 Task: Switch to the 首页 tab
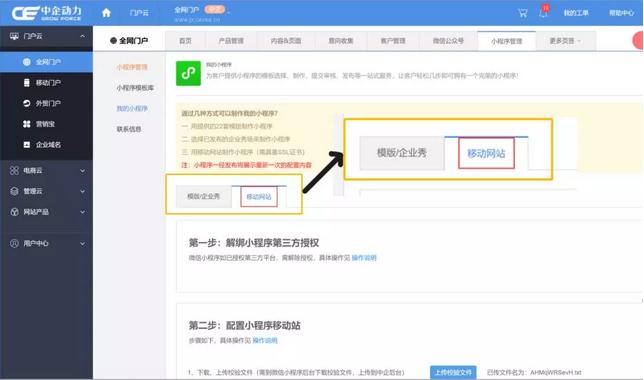coord(186,41)
